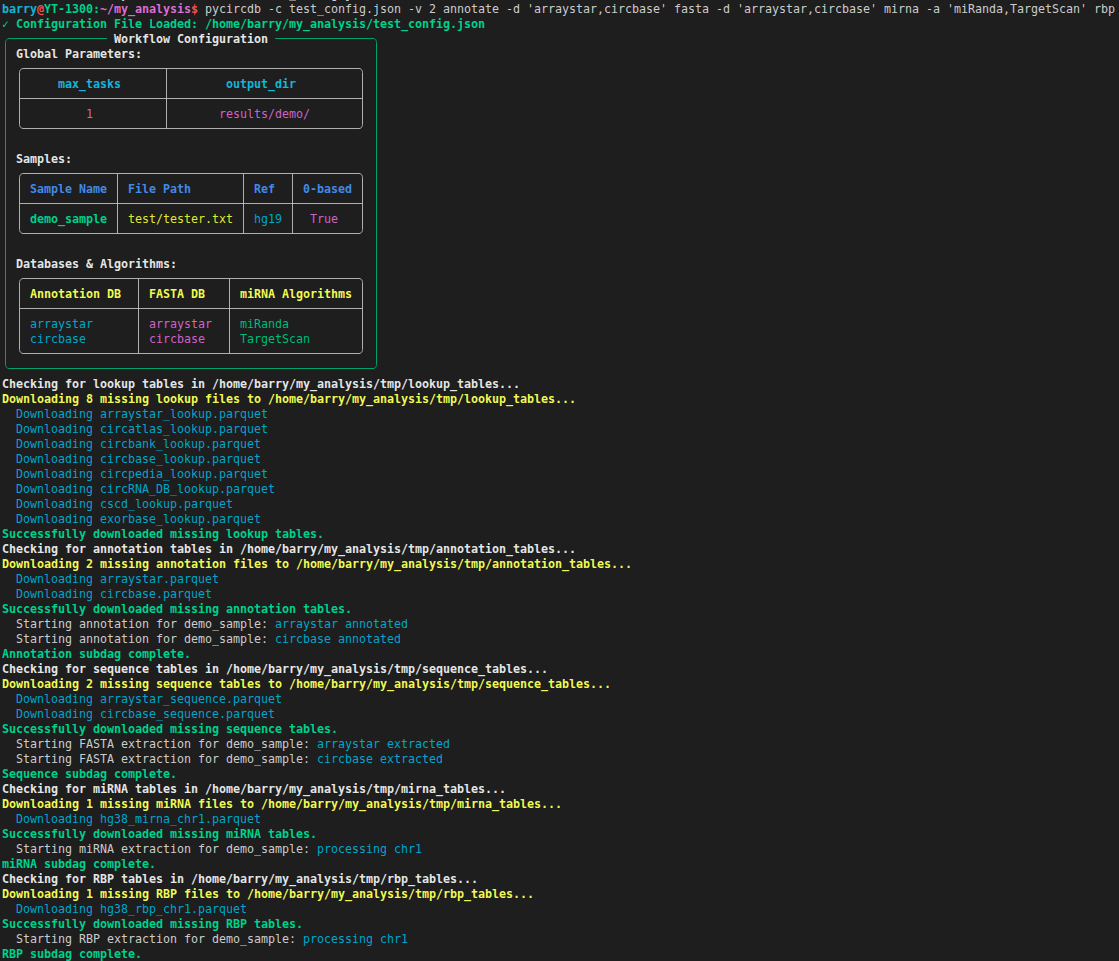Click 'Downloading 8 missing lookup files' line
Viewport: 1119px width, 961px height.
tap(288, 399)
